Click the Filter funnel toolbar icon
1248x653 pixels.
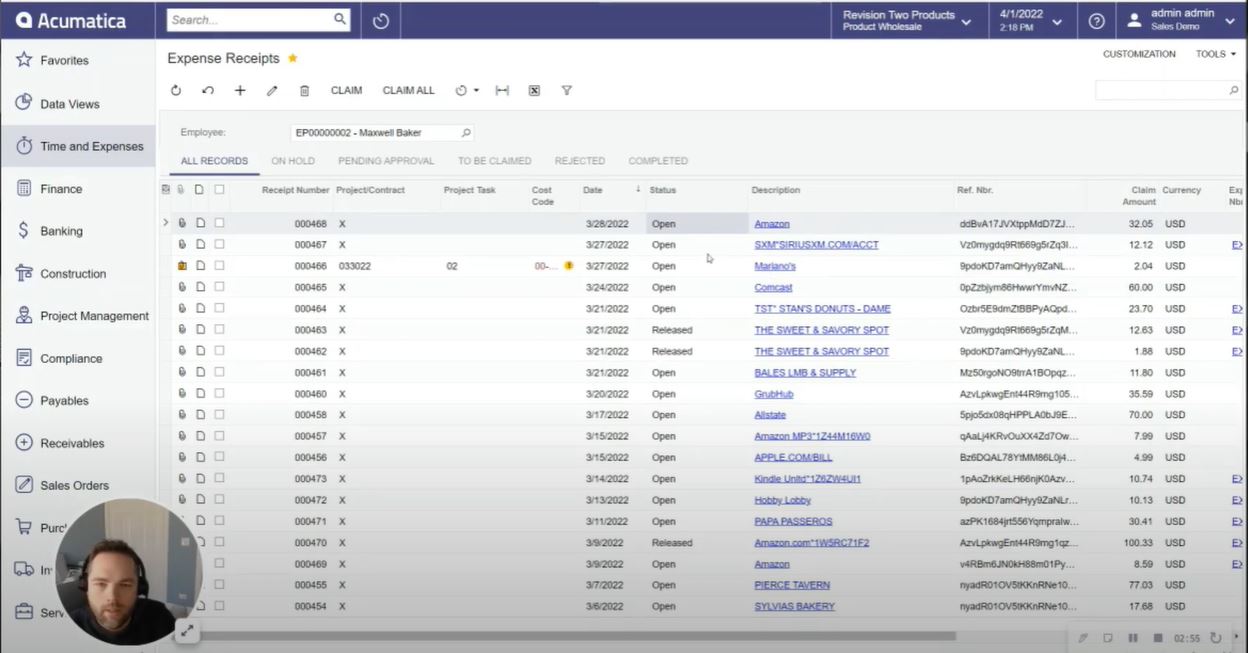coord(566,90)
